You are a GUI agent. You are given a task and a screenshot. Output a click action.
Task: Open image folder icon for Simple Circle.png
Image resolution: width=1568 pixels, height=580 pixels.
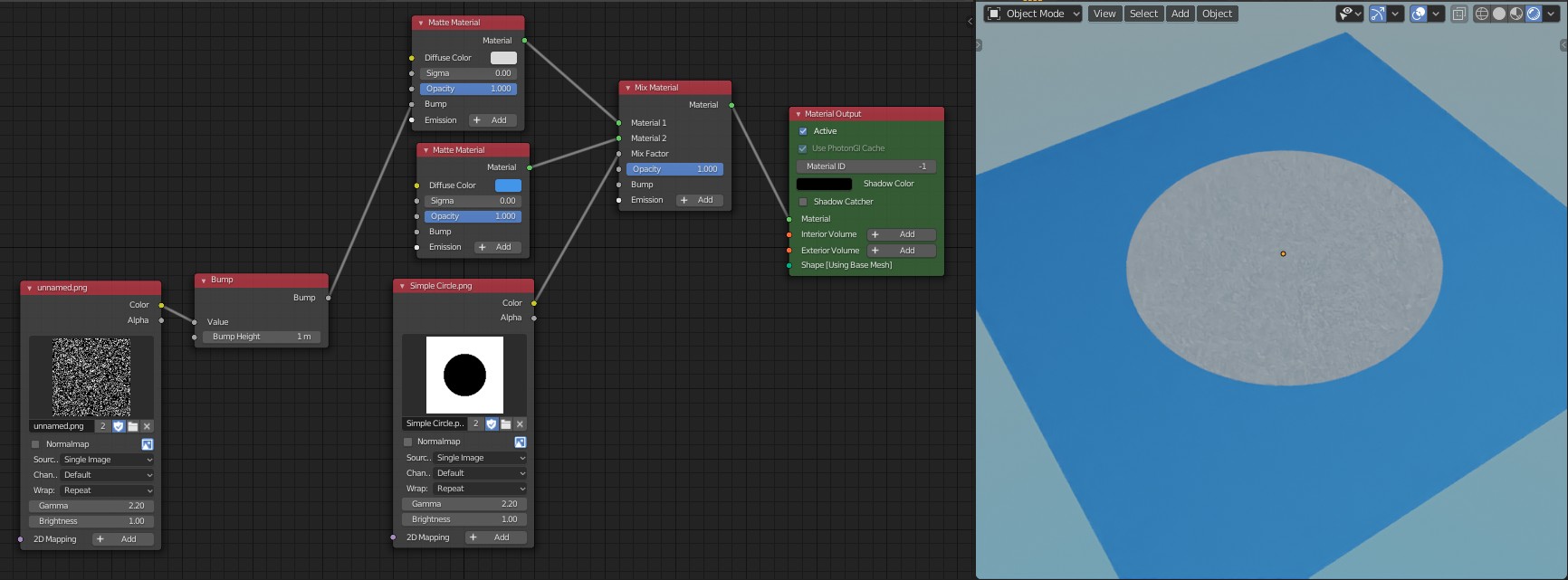click(x=506, y=423)
